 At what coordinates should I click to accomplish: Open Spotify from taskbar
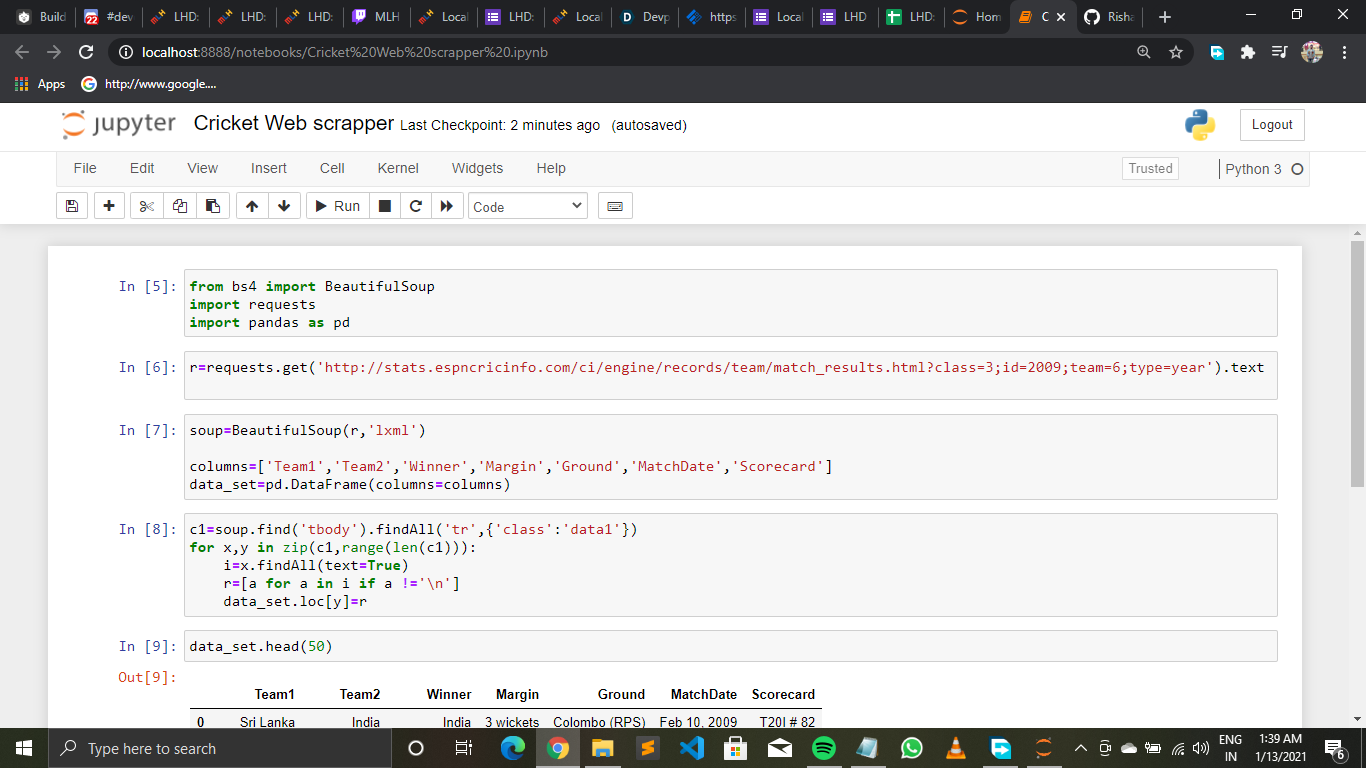pos(824,748)
